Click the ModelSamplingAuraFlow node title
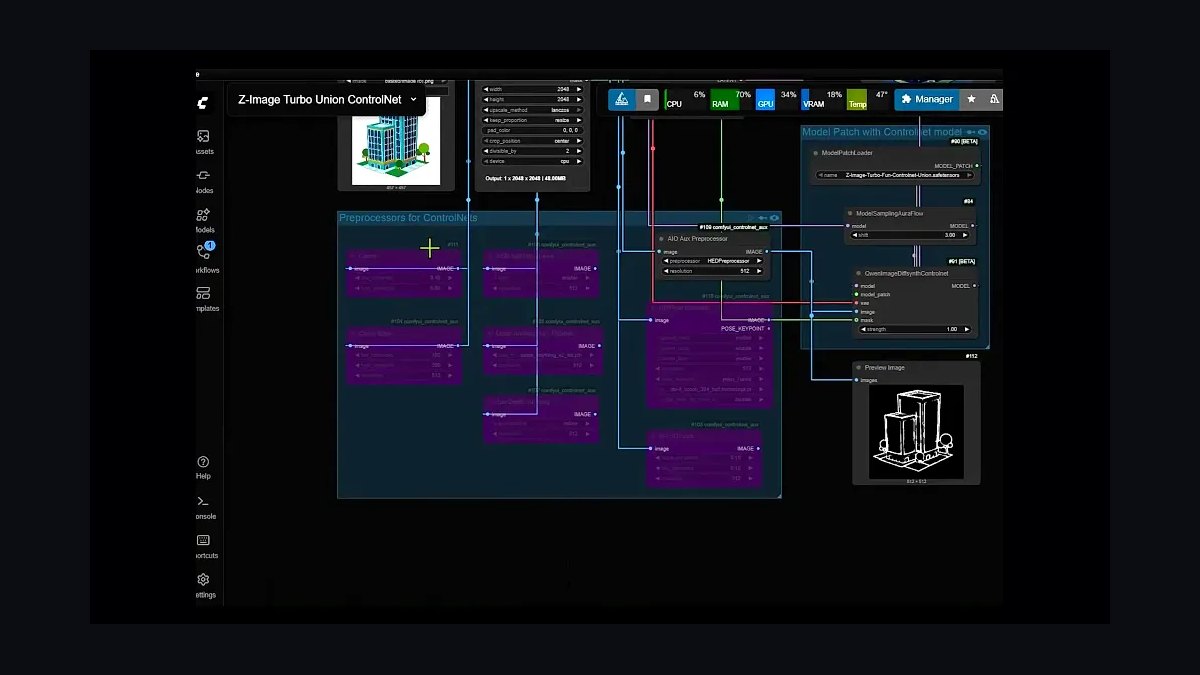The image size is (1200, 675). pos(890,213)
